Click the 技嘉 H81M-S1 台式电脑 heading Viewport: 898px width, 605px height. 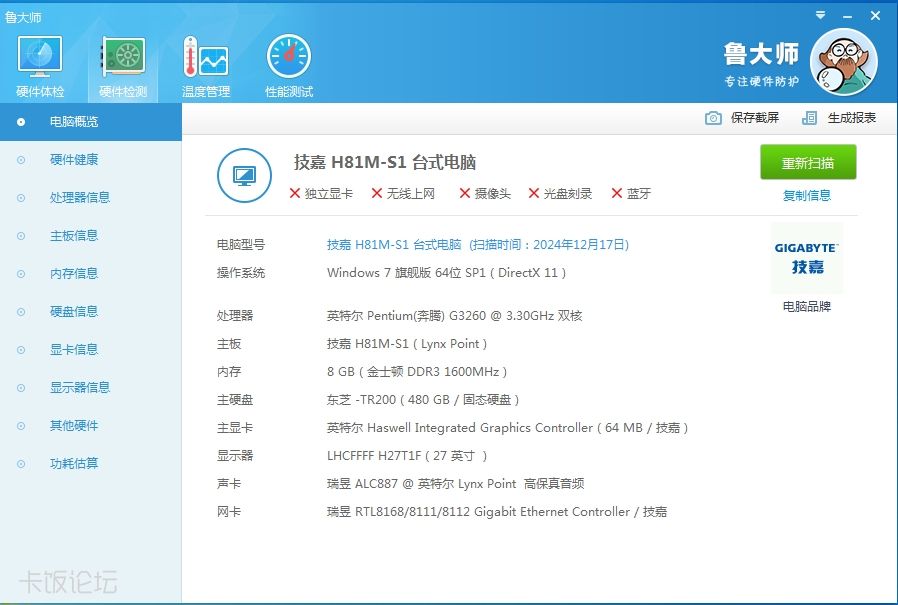click(x=385, y=163)
